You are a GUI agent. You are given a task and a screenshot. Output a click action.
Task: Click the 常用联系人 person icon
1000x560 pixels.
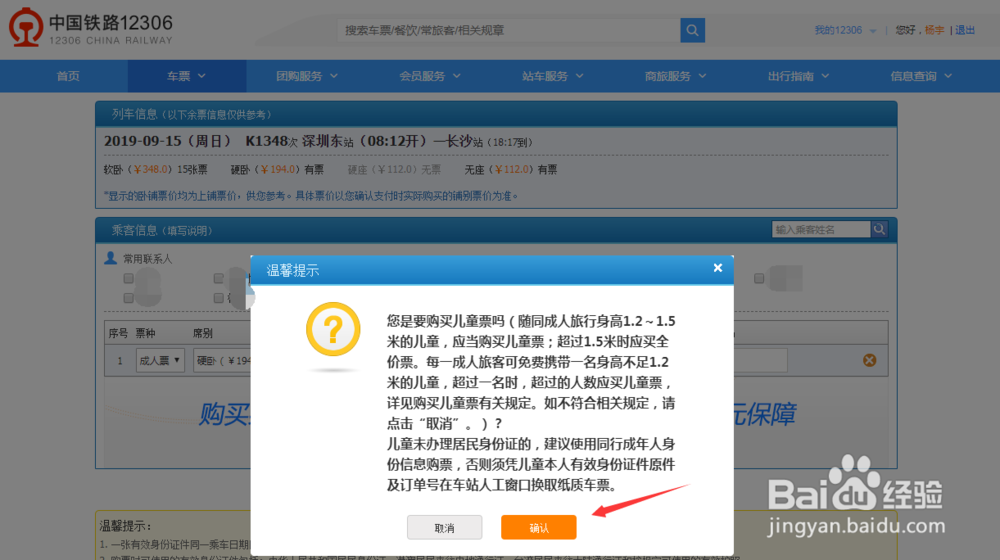[110, 258]
